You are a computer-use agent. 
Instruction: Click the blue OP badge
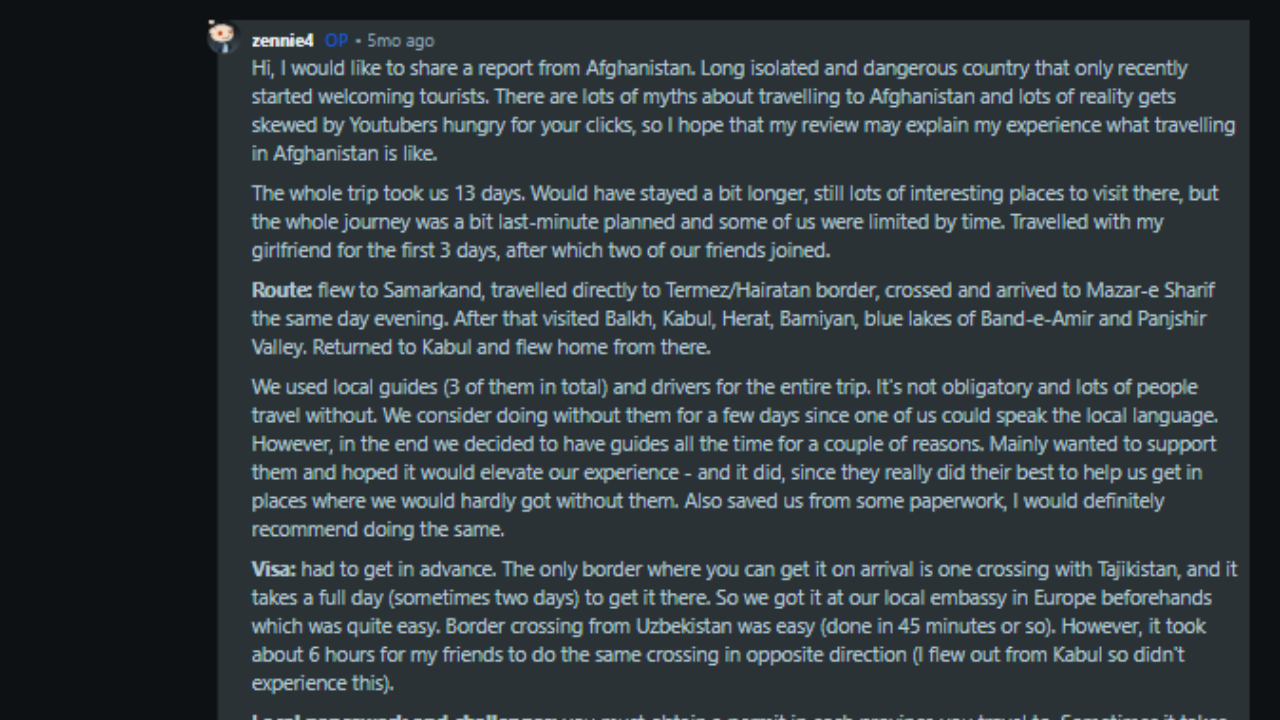pyautogui.click(x=336, y=41)
